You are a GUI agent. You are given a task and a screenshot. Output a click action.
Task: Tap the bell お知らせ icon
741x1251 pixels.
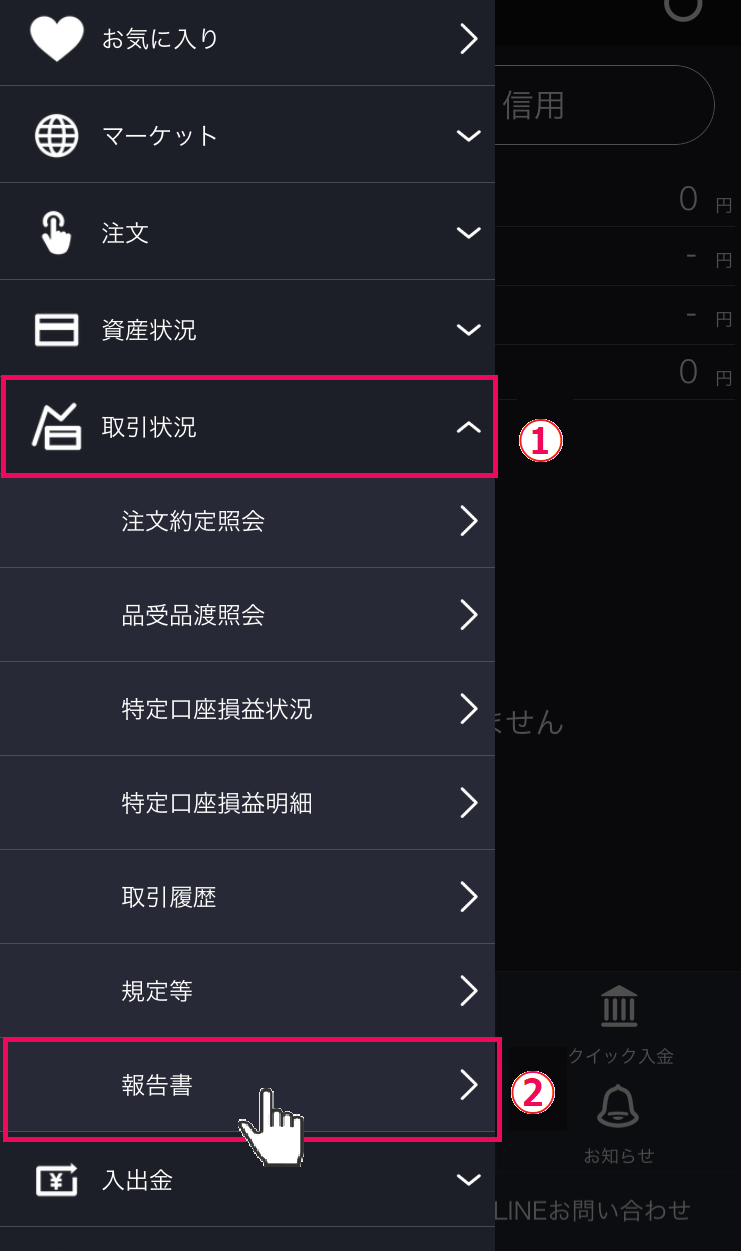(x=618, y=1106)
